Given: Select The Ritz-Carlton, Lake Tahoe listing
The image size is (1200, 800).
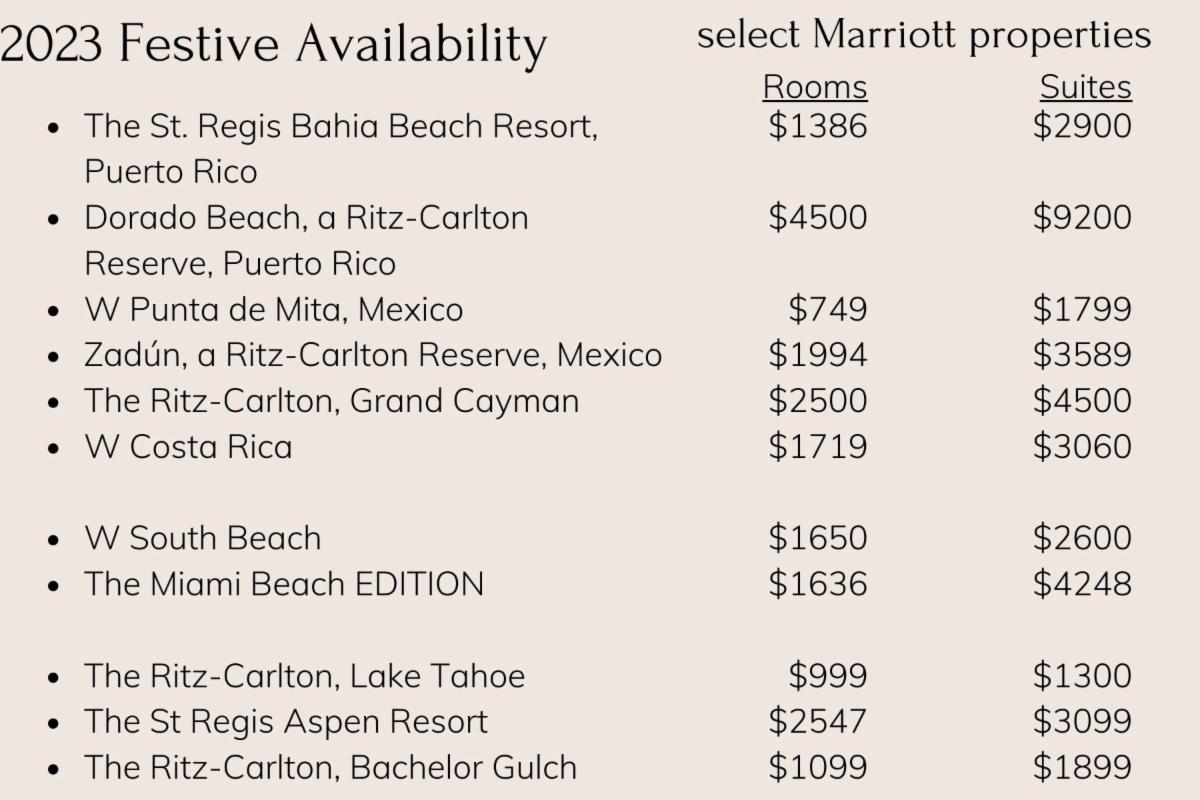Looking at the screenshot, I should tap(304, 676).
